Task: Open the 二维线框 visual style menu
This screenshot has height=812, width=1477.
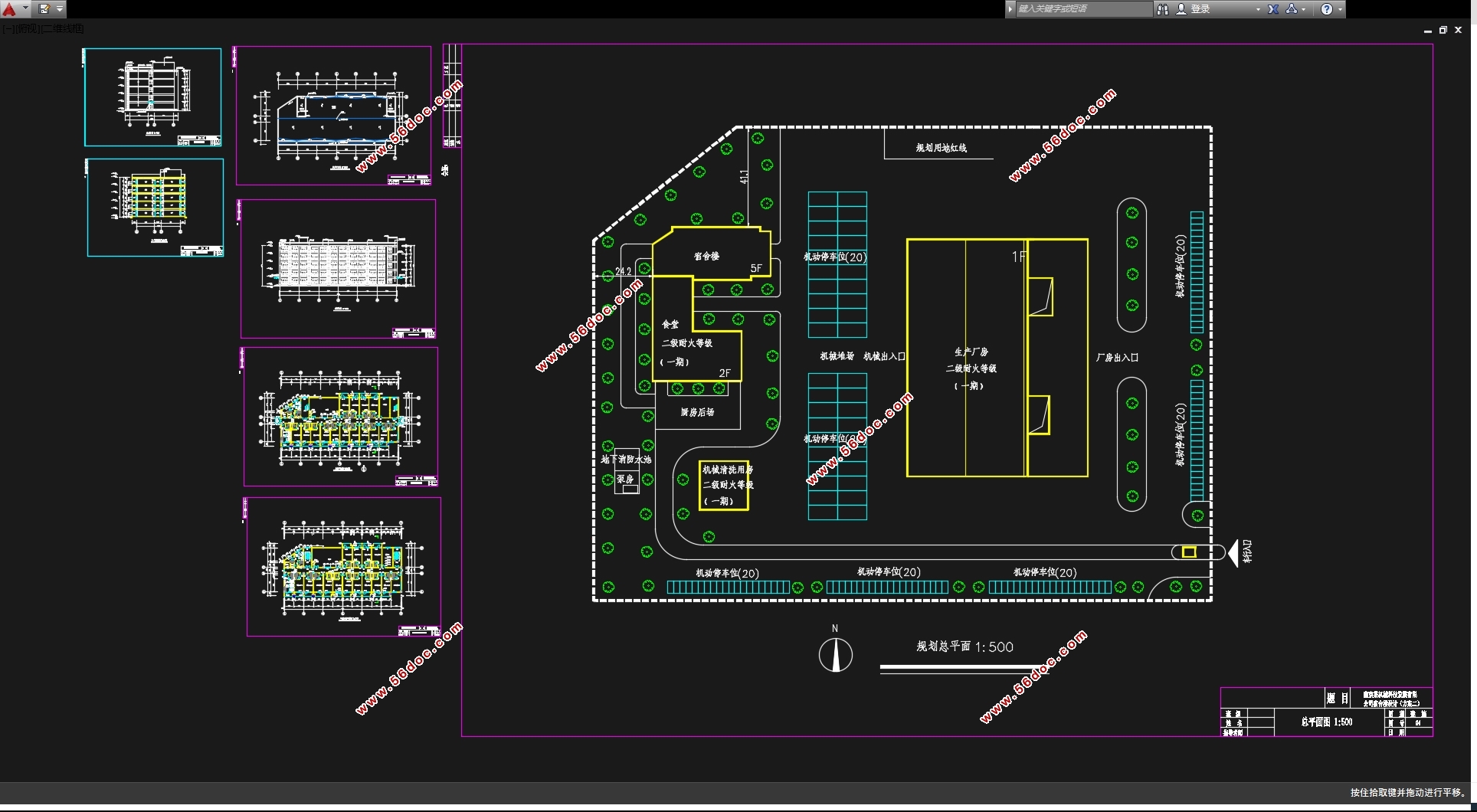Action: (x=63, y=29)
